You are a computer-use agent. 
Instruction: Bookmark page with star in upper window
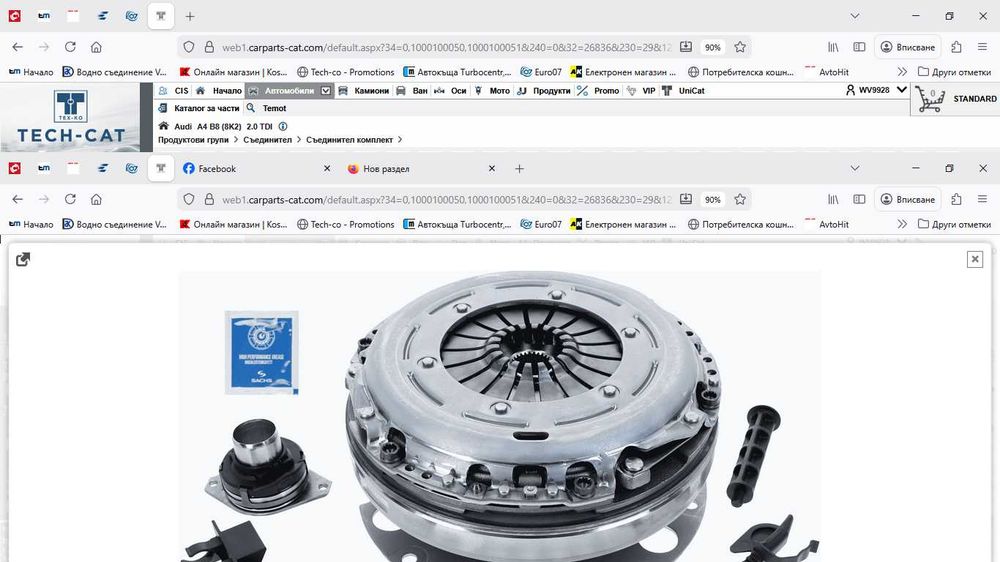[740, 47]
